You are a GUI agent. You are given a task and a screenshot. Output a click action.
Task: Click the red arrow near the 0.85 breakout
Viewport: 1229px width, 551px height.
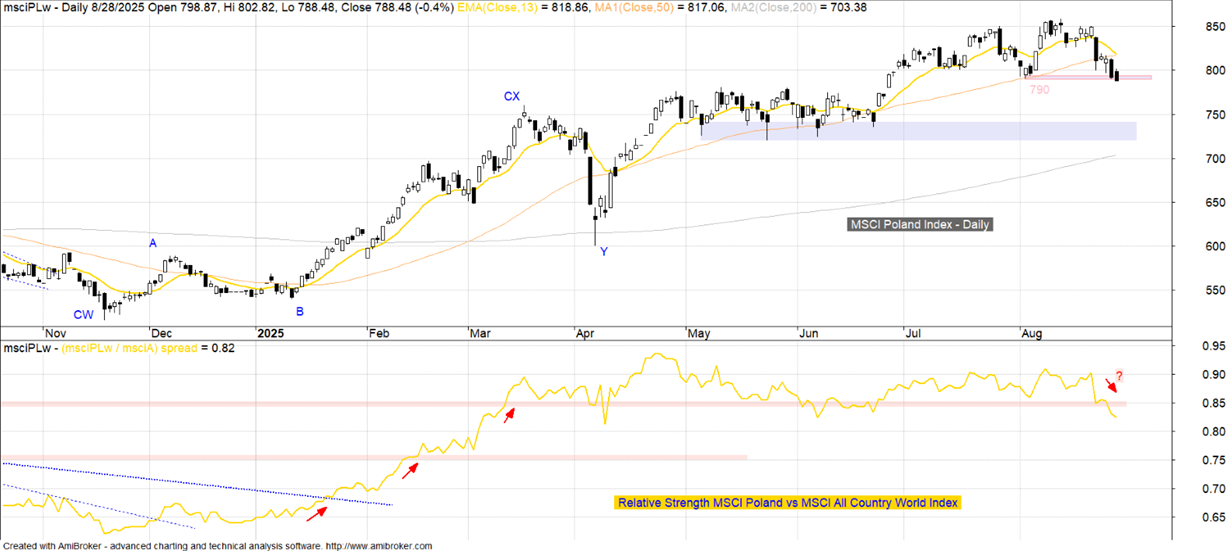coord(509,414)
